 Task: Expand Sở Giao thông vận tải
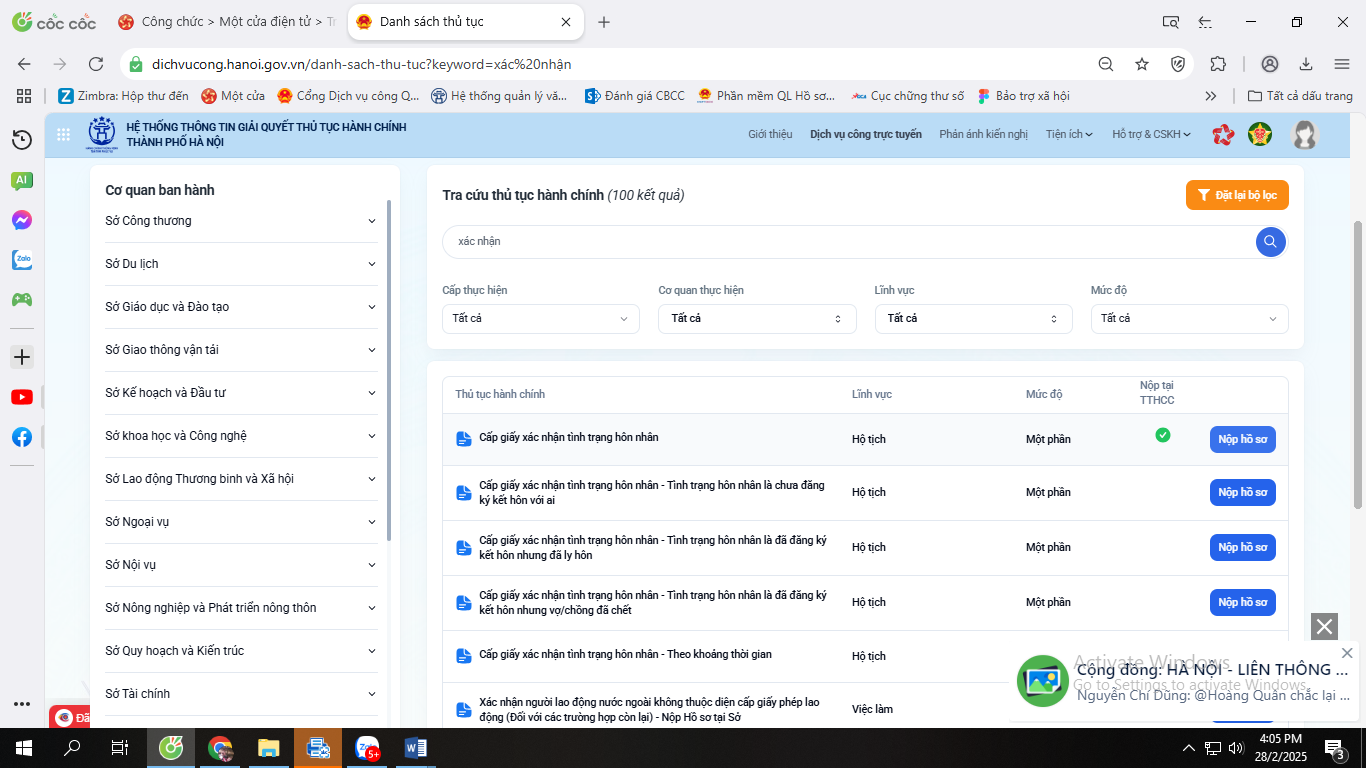241,350
